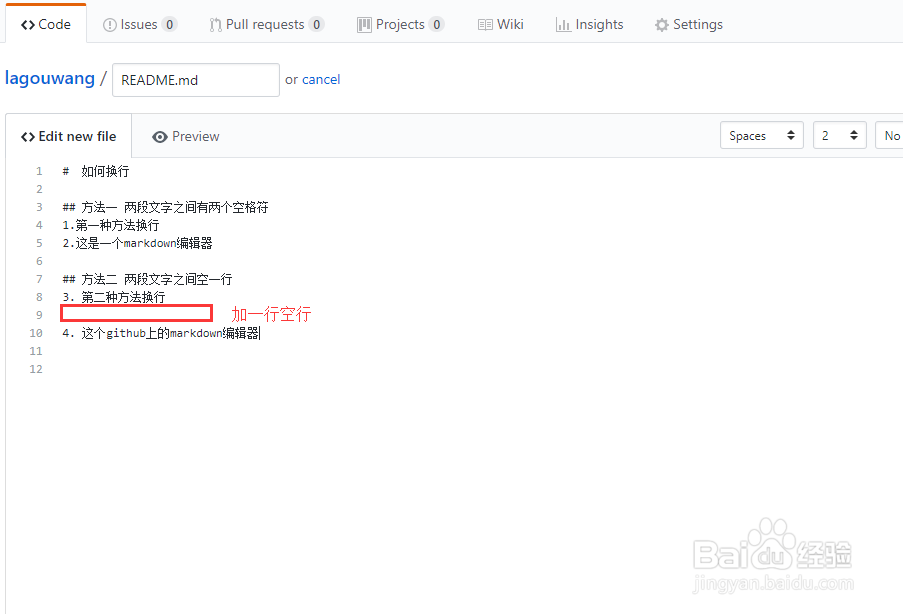Image resolution: width=903 pixels, height=614 pixels.
Task: Click line 4 text 第一种方法换行
Action: pos(117,225)
